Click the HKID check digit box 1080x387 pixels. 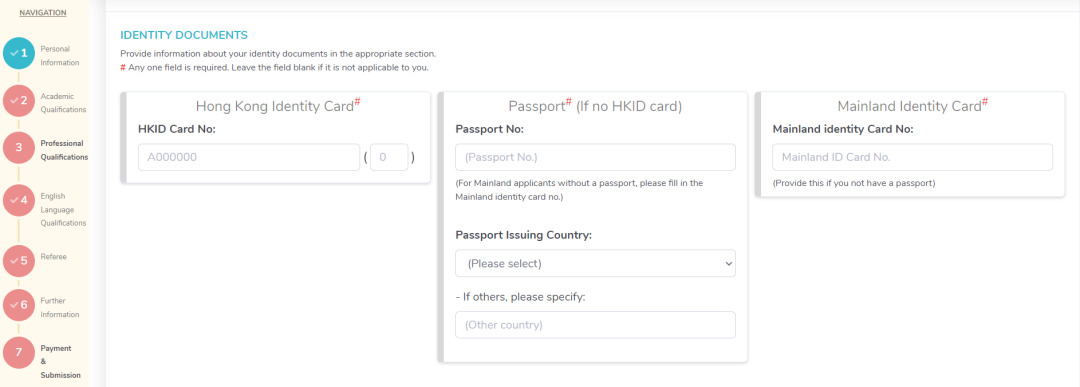coord(389,157)
